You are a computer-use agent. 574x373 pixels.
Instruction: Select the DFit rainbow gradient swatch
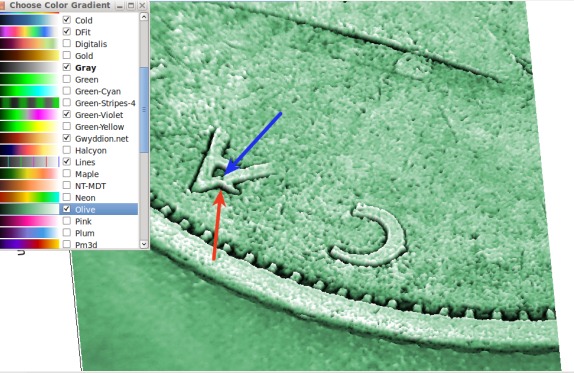[x=29, y=32]
